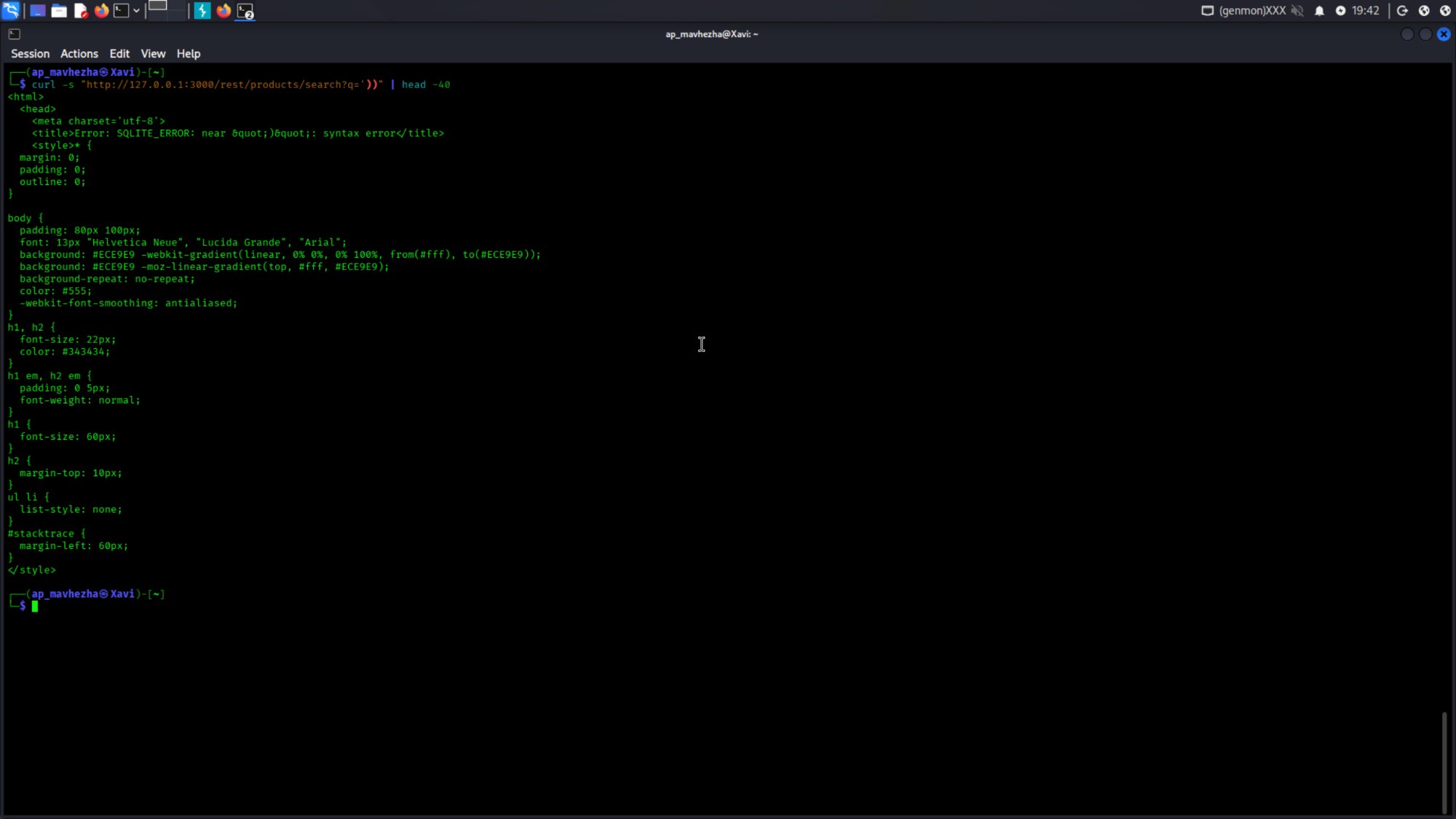The height and width of the screenshot is (819, 1456).
Task: Maximize the terminal window
Action: coord(1425,34)
